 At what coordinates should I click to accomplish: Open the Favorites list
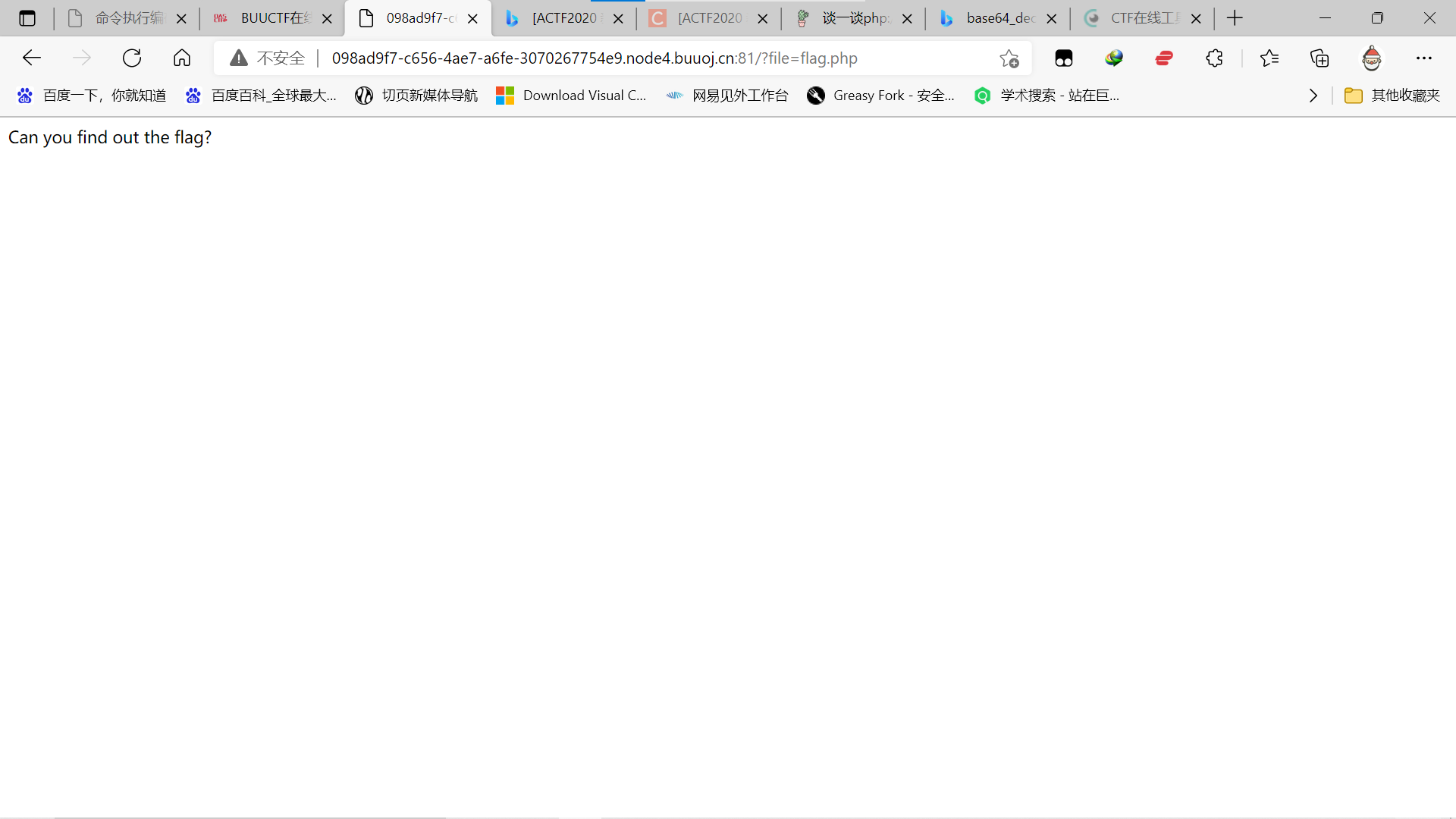[1269, 58]
